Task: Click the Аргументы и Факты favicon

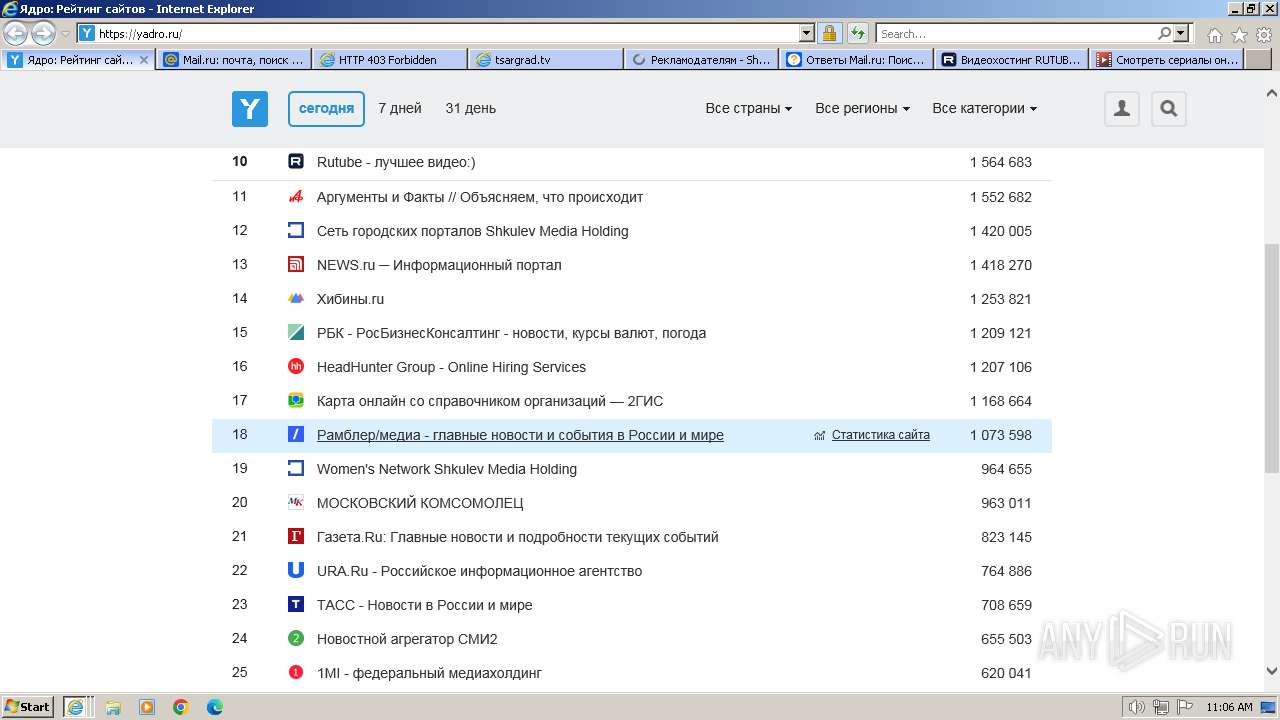Action: pos(296,197)
